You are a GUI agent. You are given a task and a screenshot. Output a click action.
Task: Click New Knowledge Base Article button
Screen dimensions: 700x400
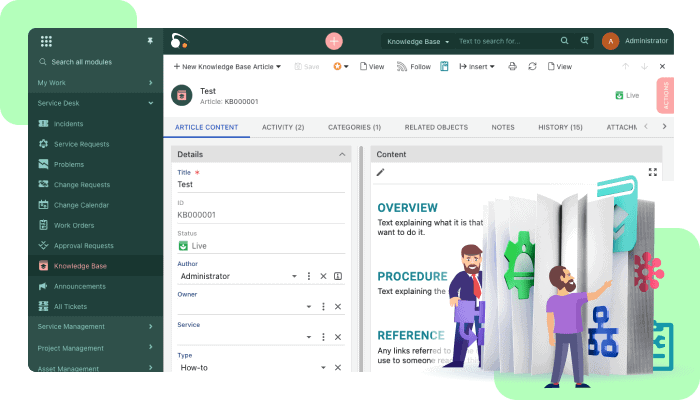tap(226, 66)
